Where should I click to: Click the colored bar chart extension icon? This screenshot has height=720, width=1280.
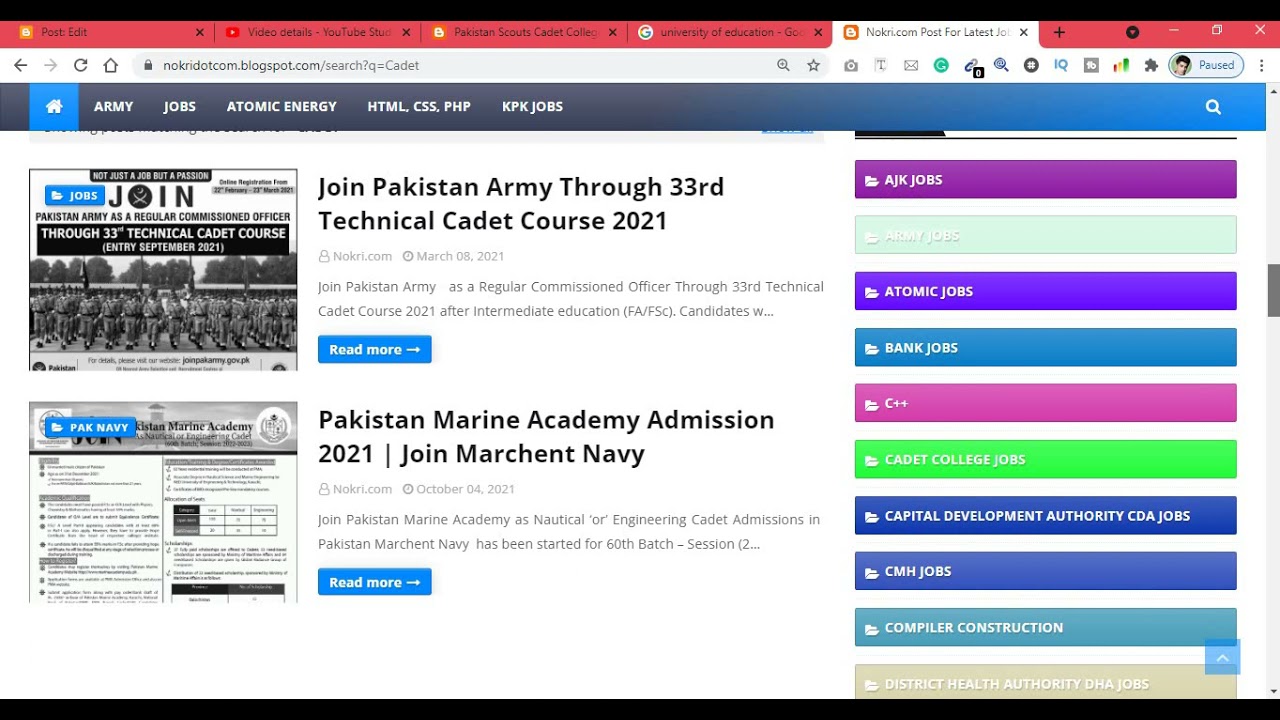[x=1121, y=65]
